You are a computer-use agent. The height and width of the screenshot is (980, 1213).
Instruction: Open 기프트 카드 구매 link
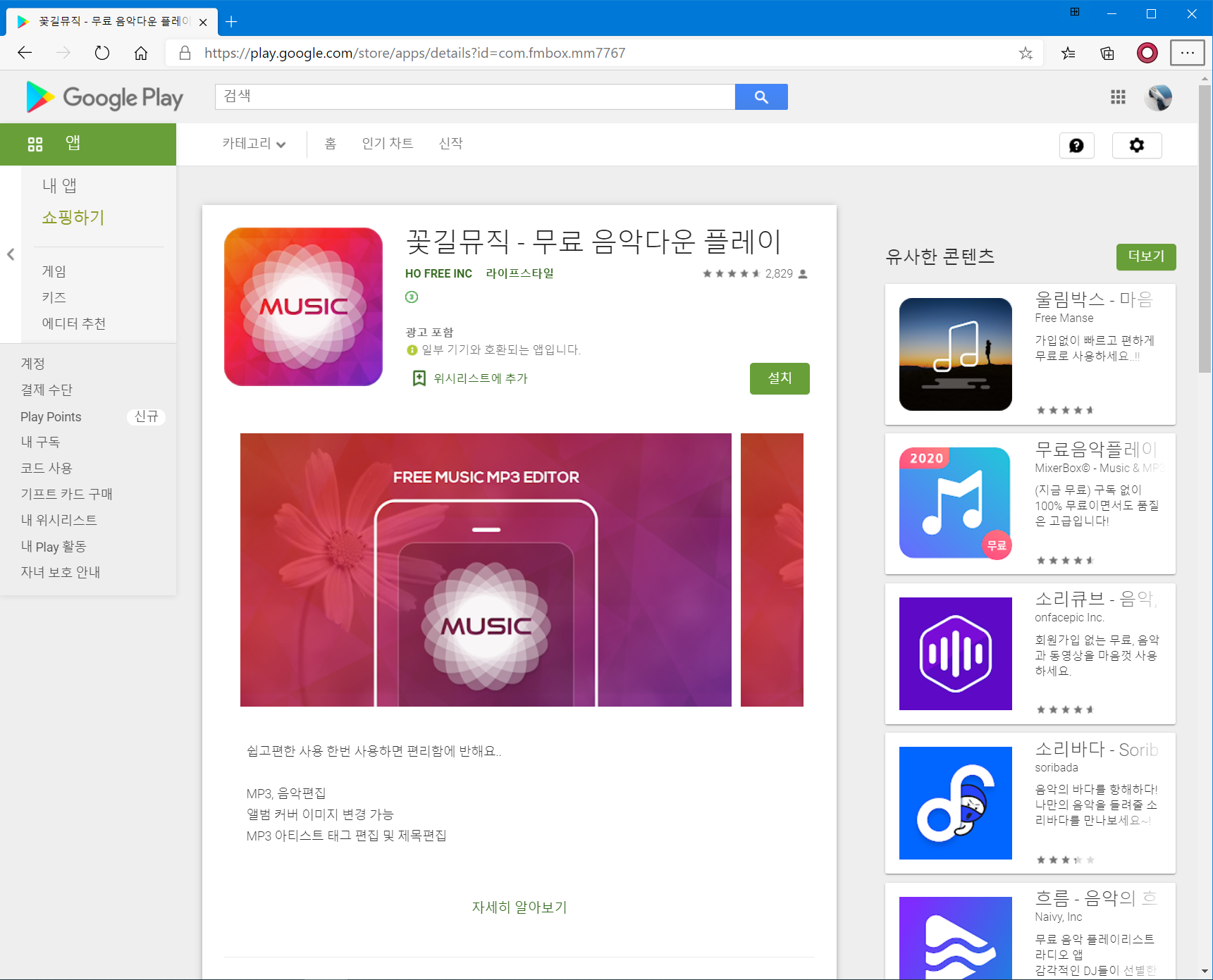pos(67,494)
